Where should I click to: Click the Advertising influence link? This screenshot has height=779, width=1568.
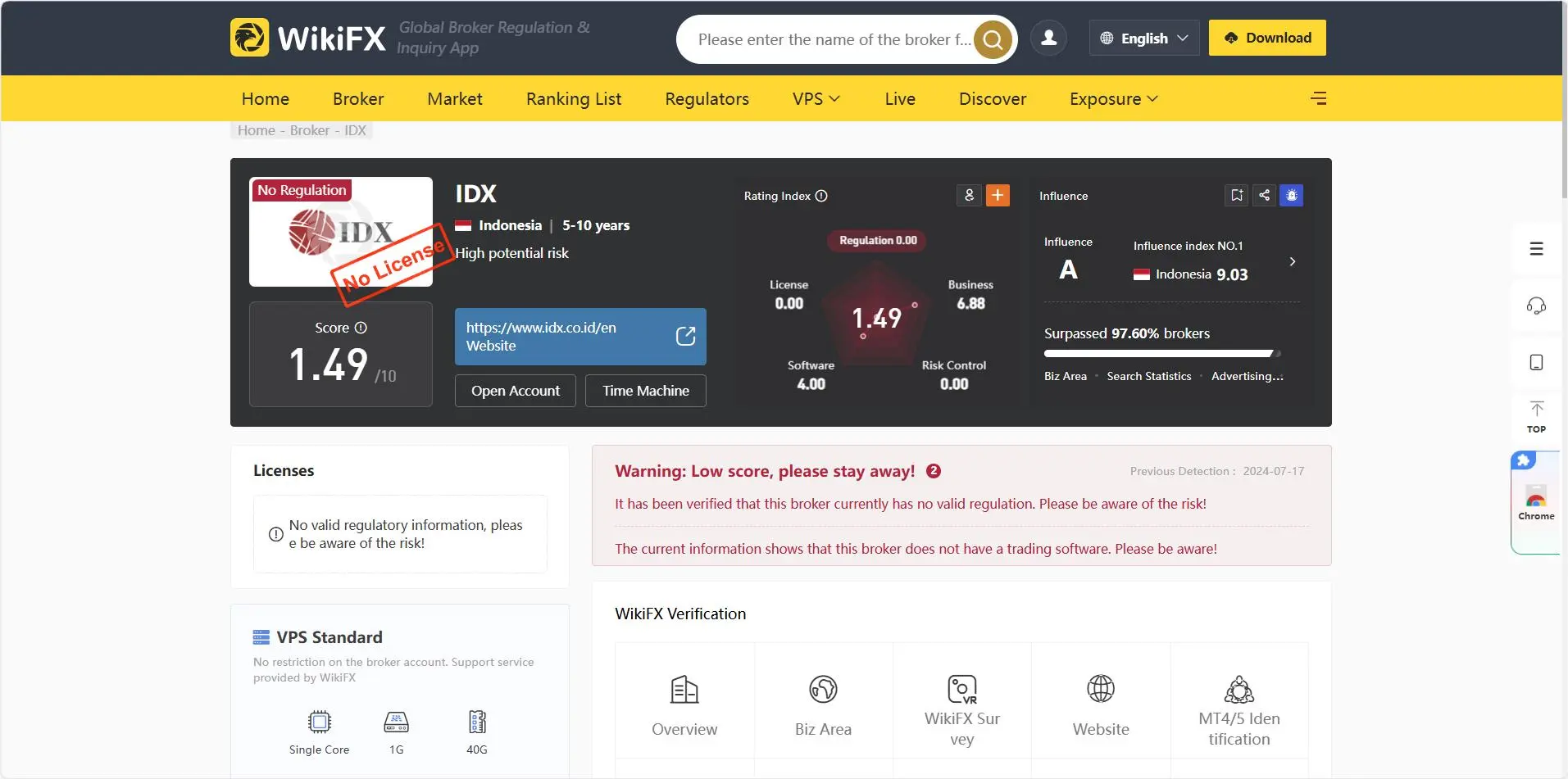click(x=1248, y=376)
